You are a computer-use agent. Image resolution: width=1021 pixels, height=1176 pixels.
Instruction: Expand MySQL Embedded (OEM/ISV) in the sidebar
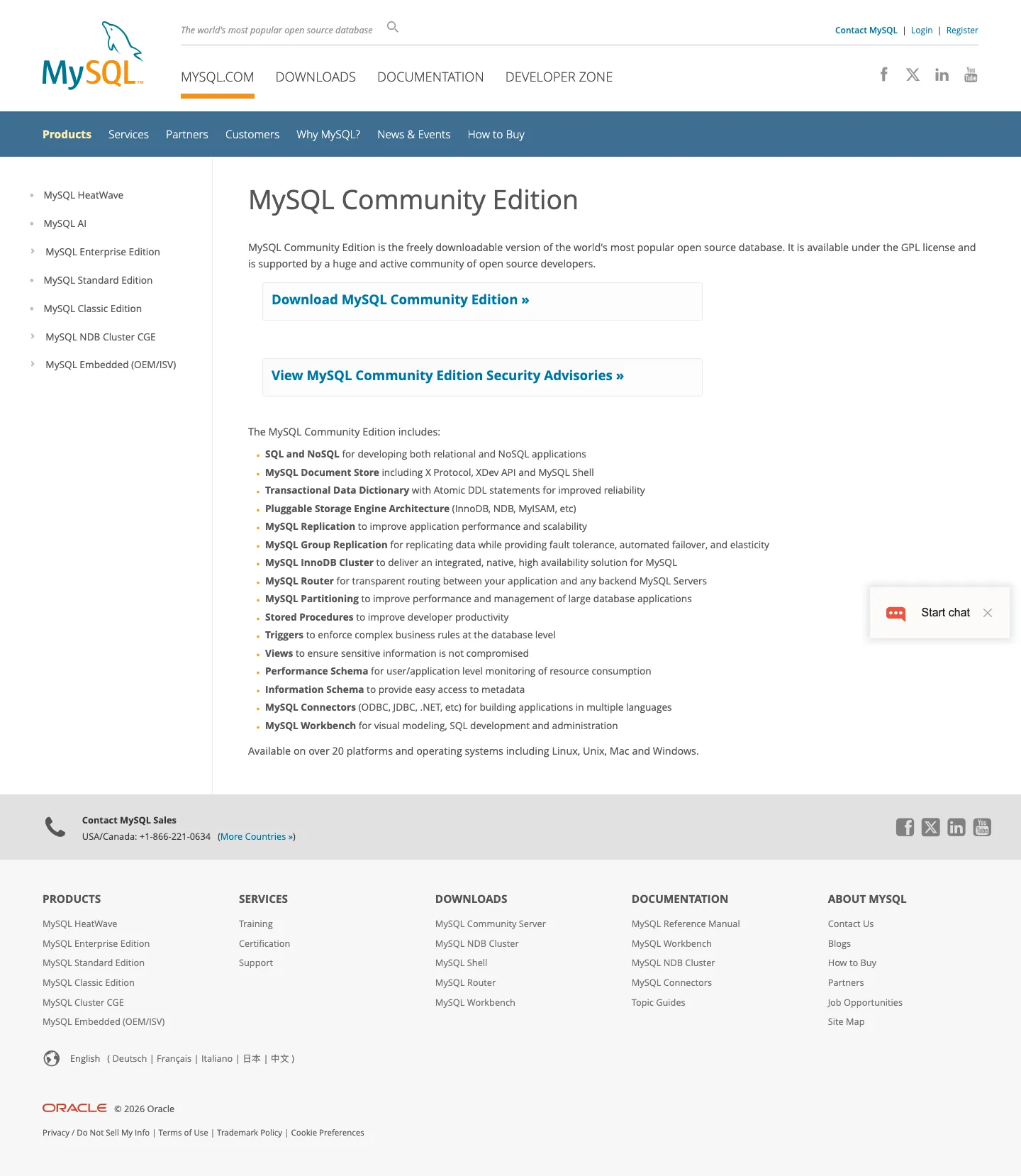point(33,364)
